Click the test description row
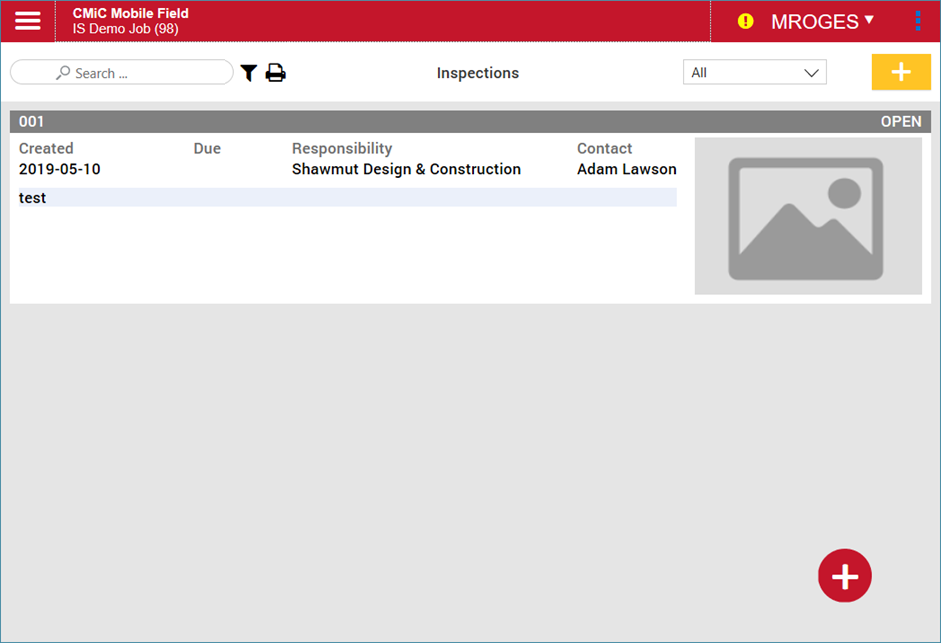 click(x=347, y=198)
